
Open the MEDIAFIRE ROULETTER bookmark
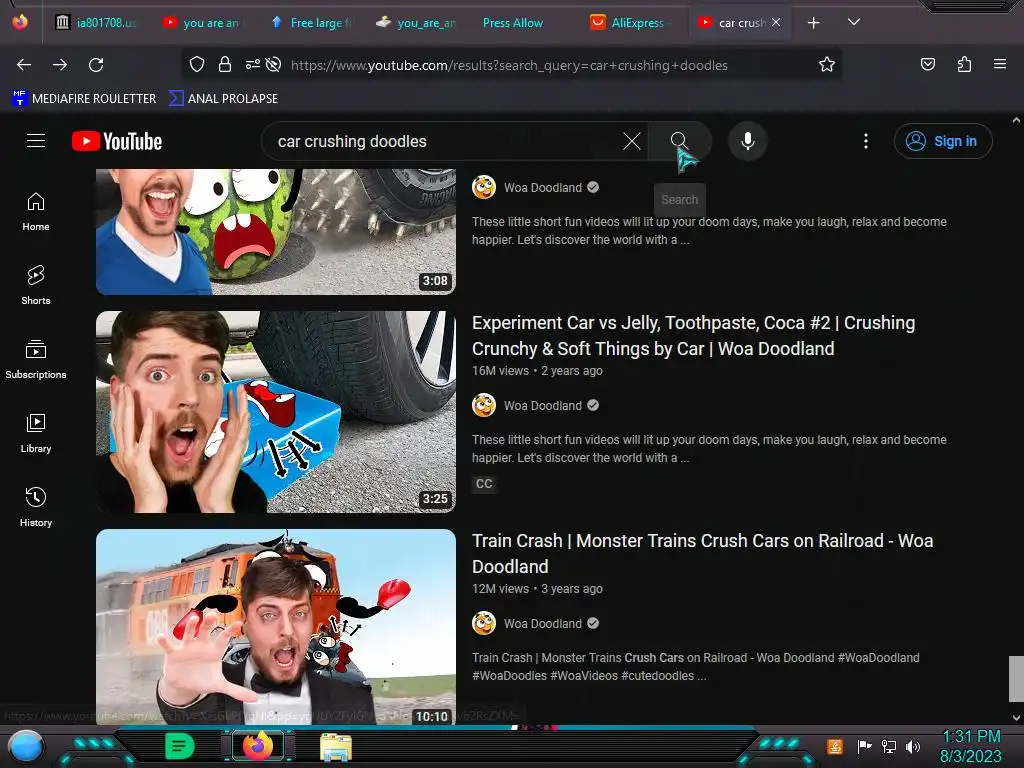click(x=84, y=99)
